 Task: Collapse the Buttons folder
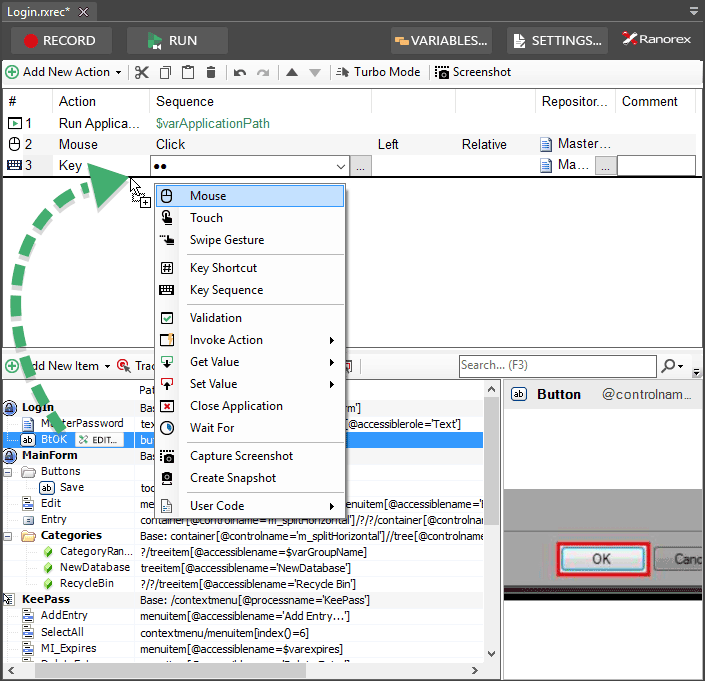[x=8, y=472]
